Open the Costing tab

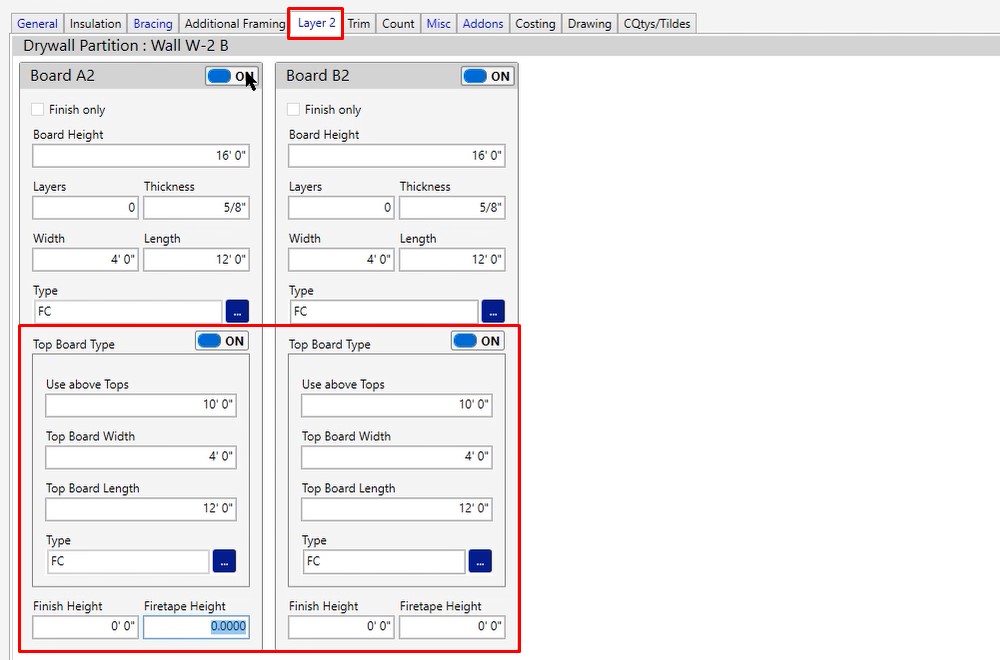click(x=535, y=23)
